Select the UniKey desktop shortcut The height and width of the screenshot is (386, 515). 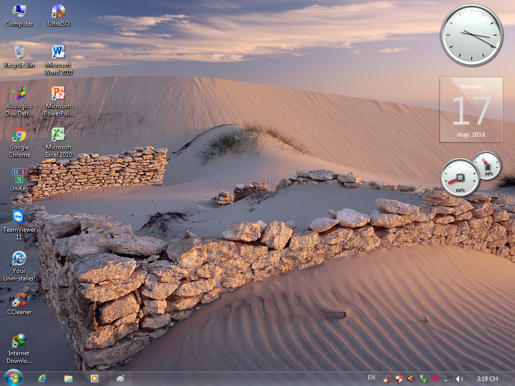[x=19, y=180]
